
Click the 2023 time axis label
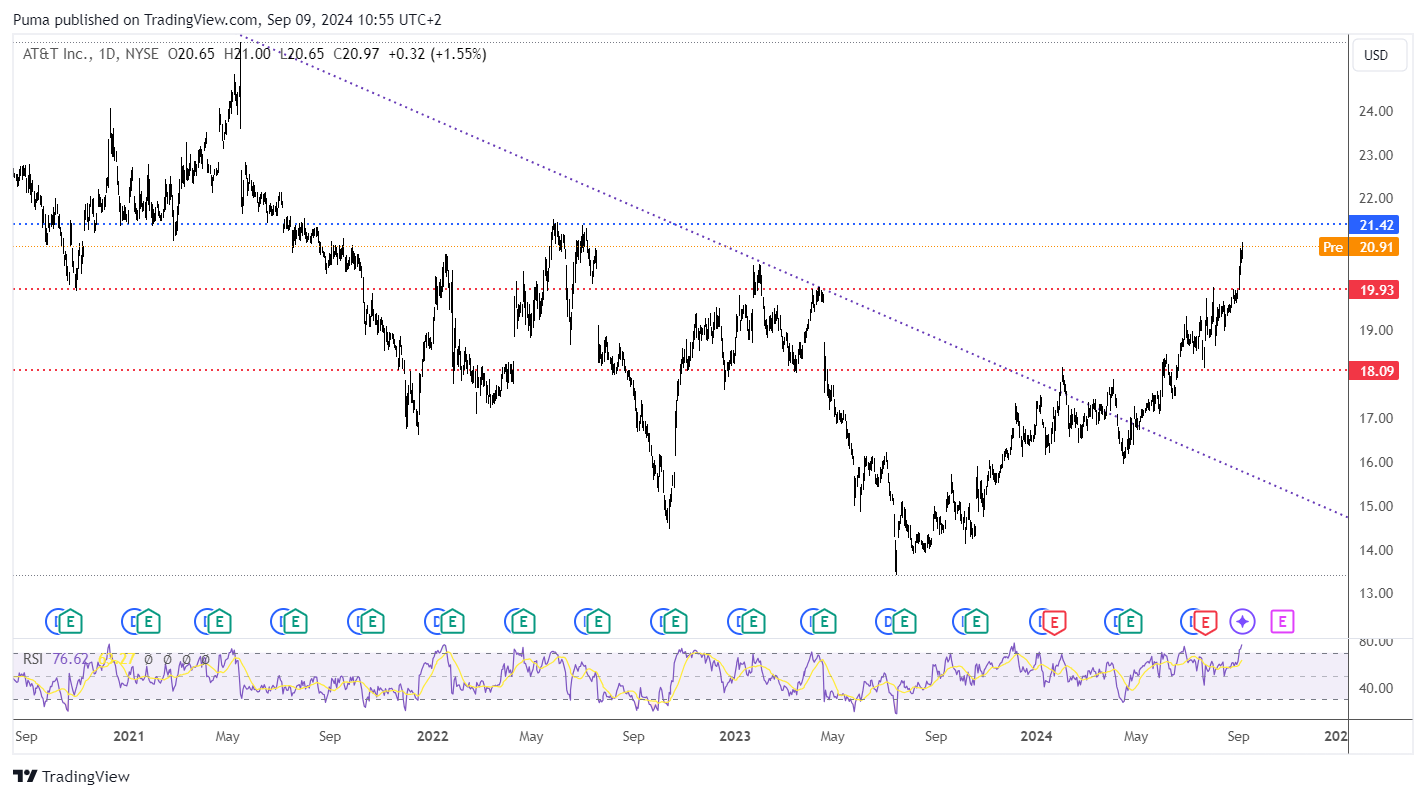tap(735, 736)
